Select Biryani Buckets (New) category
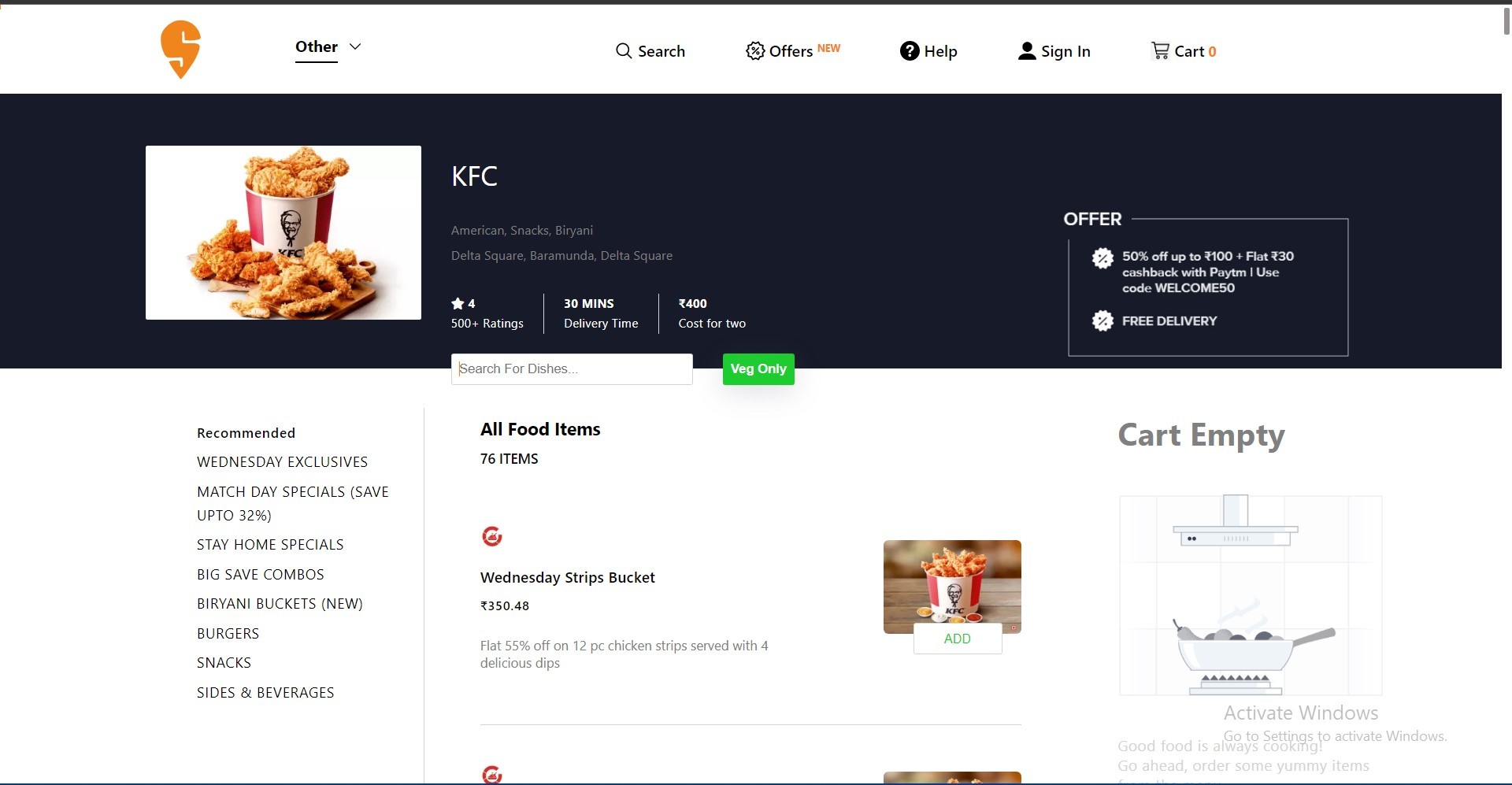The width and height of the screenshot is (1512, 785). [x=280, y=604]
